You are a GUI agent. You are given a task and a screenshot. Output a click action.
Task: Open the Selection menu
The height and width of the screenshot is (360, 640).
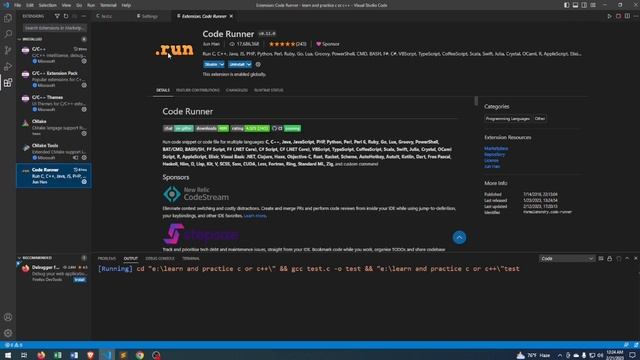point(47,5)
